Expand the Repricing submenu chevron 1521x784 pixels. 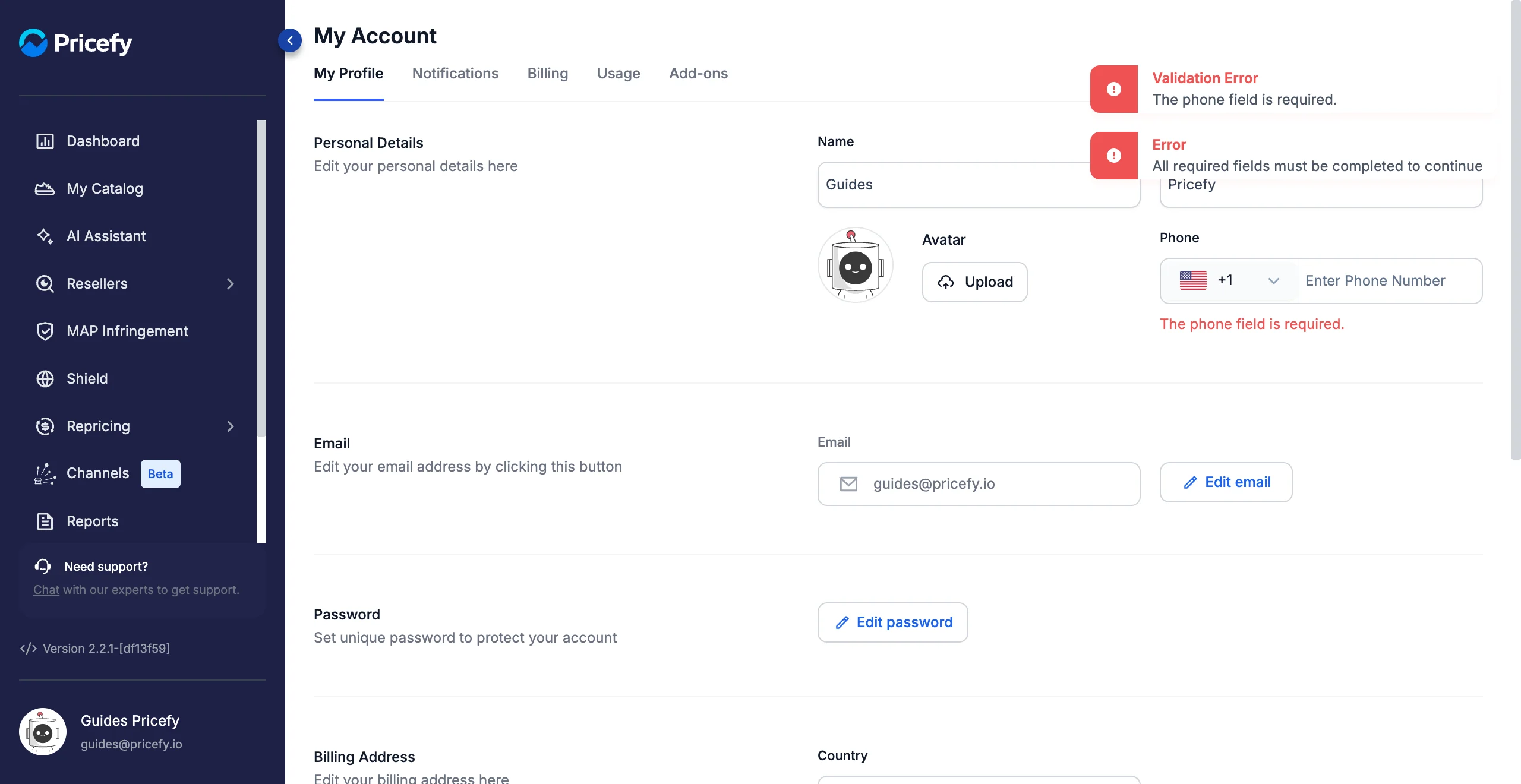point(231,426)
